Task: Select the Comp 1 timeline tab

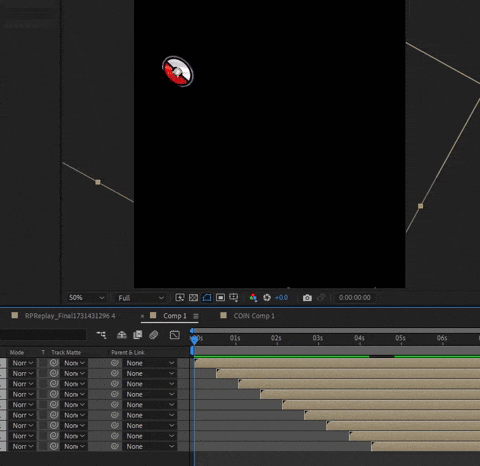Action: point(175,316)
